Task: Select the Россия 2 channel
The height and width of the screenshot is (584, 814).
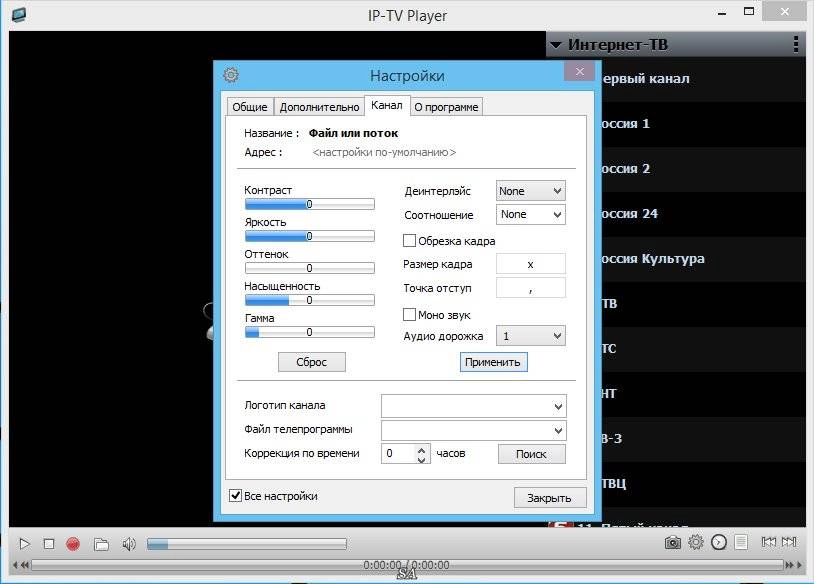Action: (703, 169)
